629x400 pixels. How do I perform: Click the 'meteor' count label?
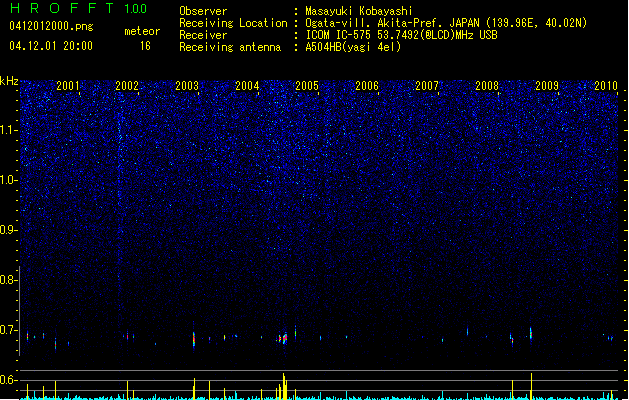click(x=142, y=31)
